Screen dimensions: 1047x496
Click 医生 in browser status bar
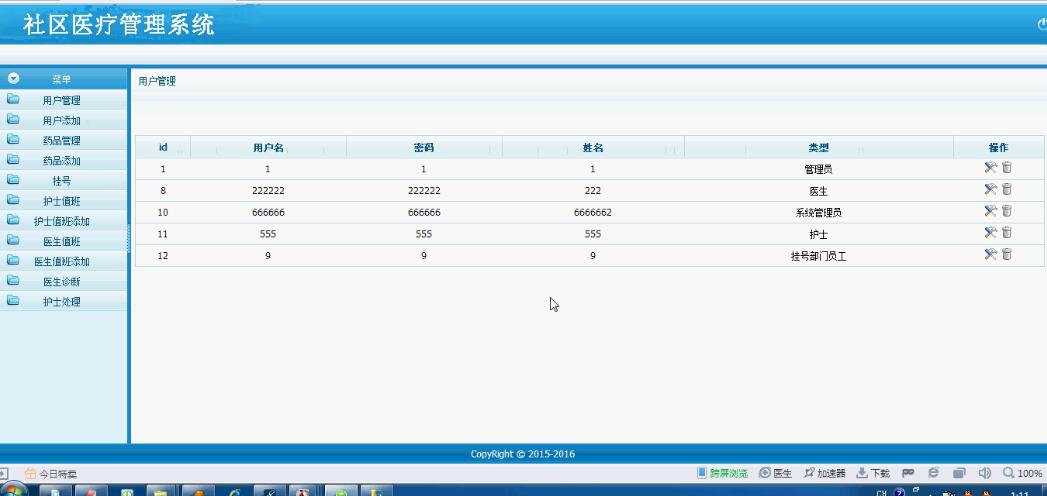click(775, 473)
